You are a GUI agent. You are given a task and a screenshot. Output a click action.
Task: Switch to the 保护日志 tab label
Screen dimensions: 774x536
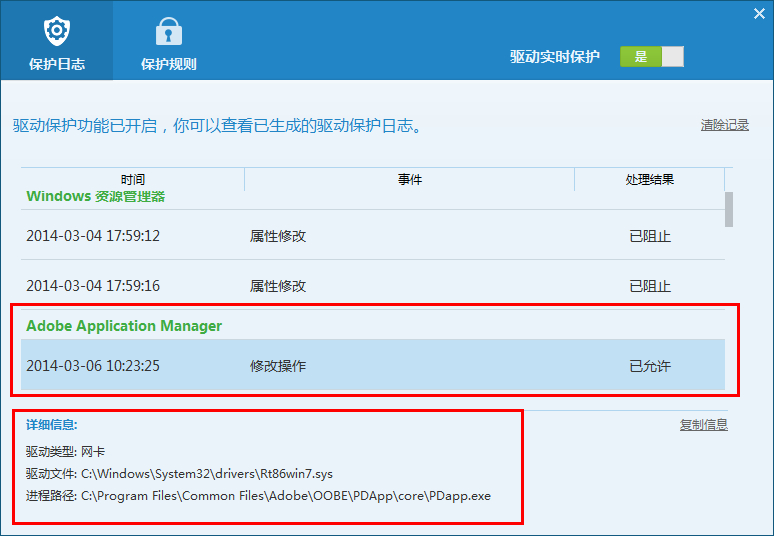pos(57,64)
